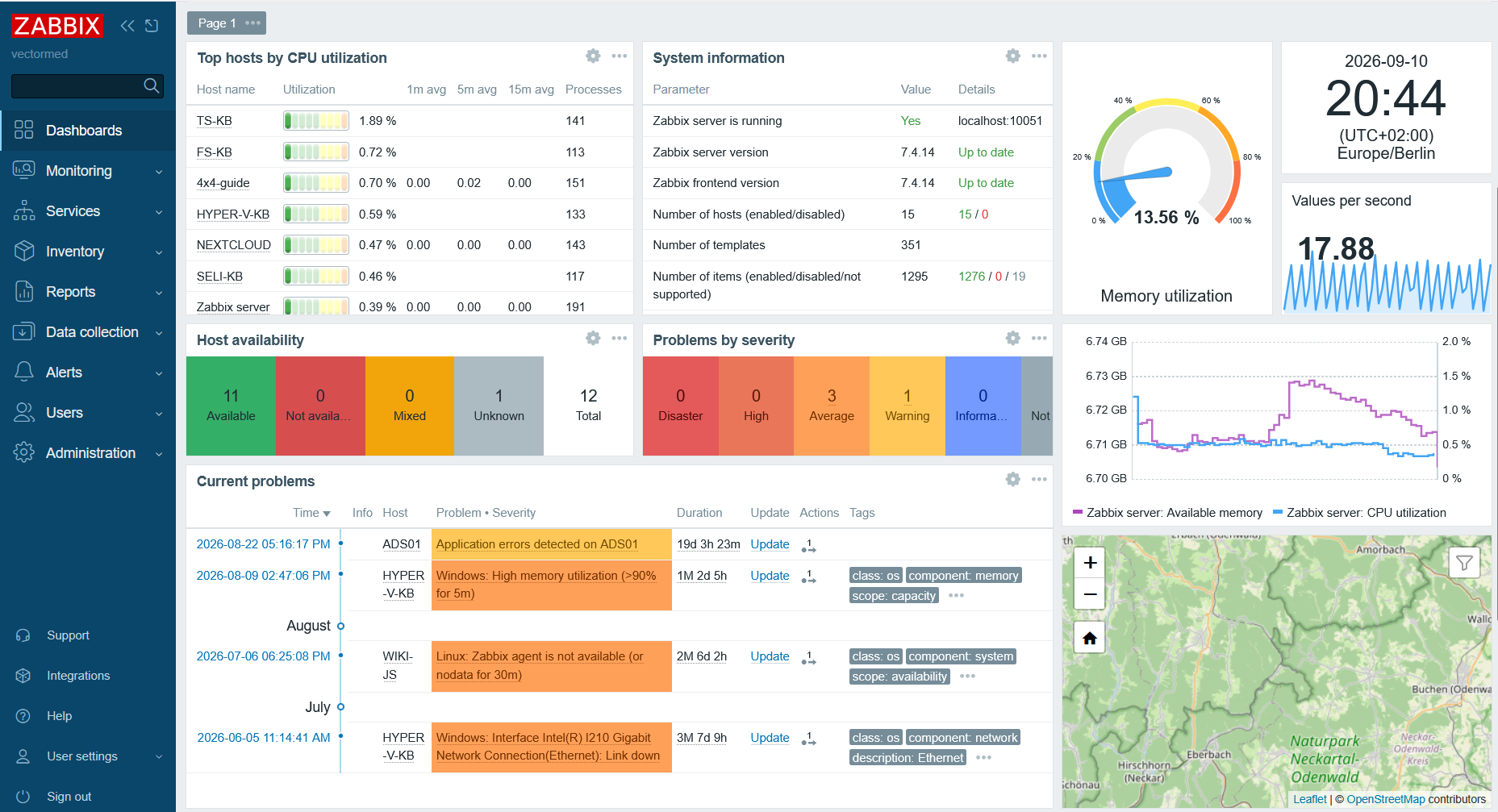This screenshot has width=1498, height=812.
Task: Expand the Reports menu
Action: (88, 292)
